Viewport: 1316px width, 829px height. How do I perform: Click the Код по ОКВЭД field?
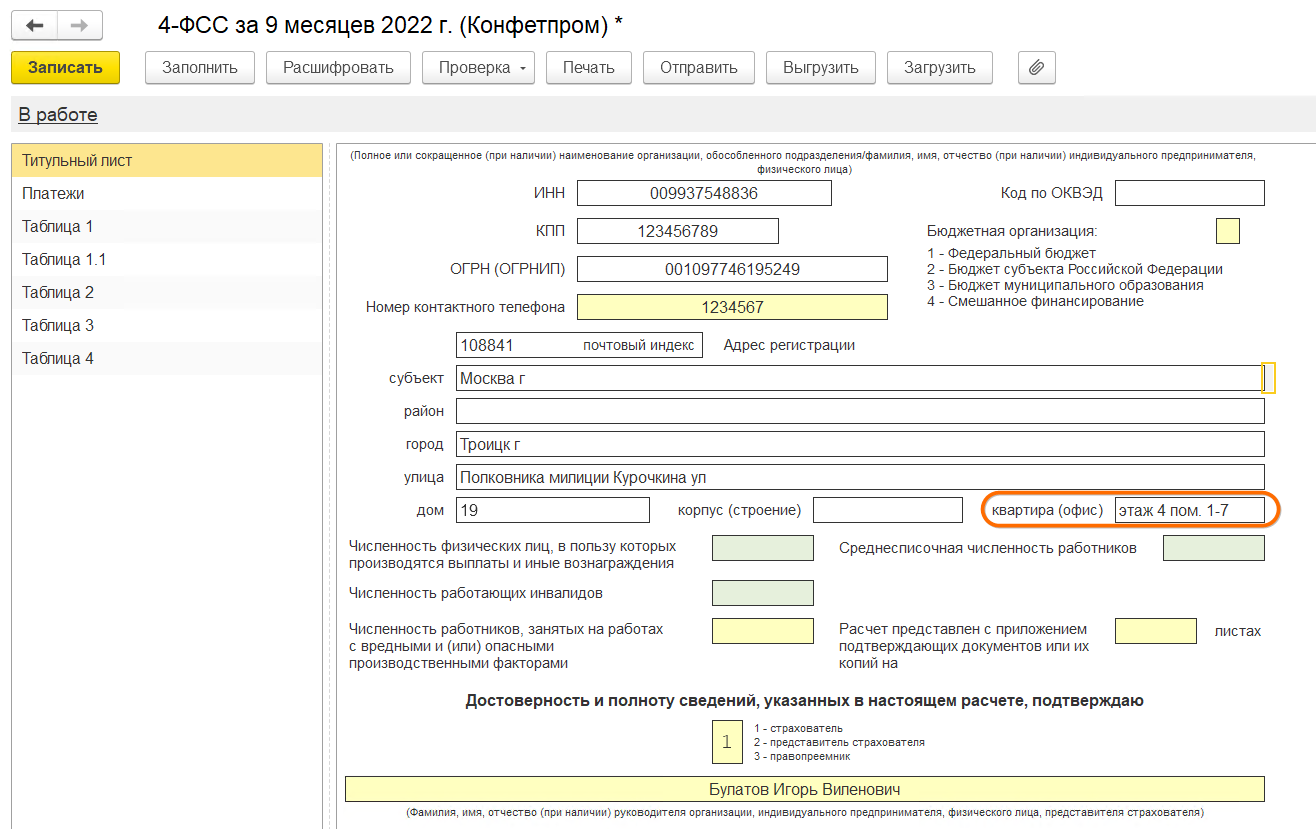[x=1190, y=193]
